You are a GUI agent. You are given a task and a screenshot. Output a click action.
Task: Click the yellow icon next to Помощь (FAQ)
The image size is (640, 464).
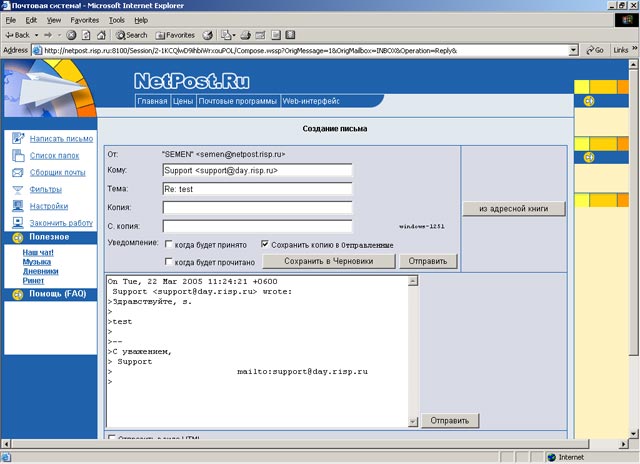coord(18,295)
